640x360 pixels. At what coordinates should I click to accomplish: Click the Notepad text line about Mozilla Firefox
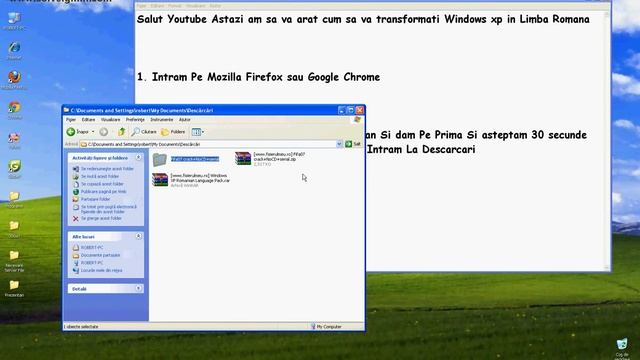tap(258, 77)
